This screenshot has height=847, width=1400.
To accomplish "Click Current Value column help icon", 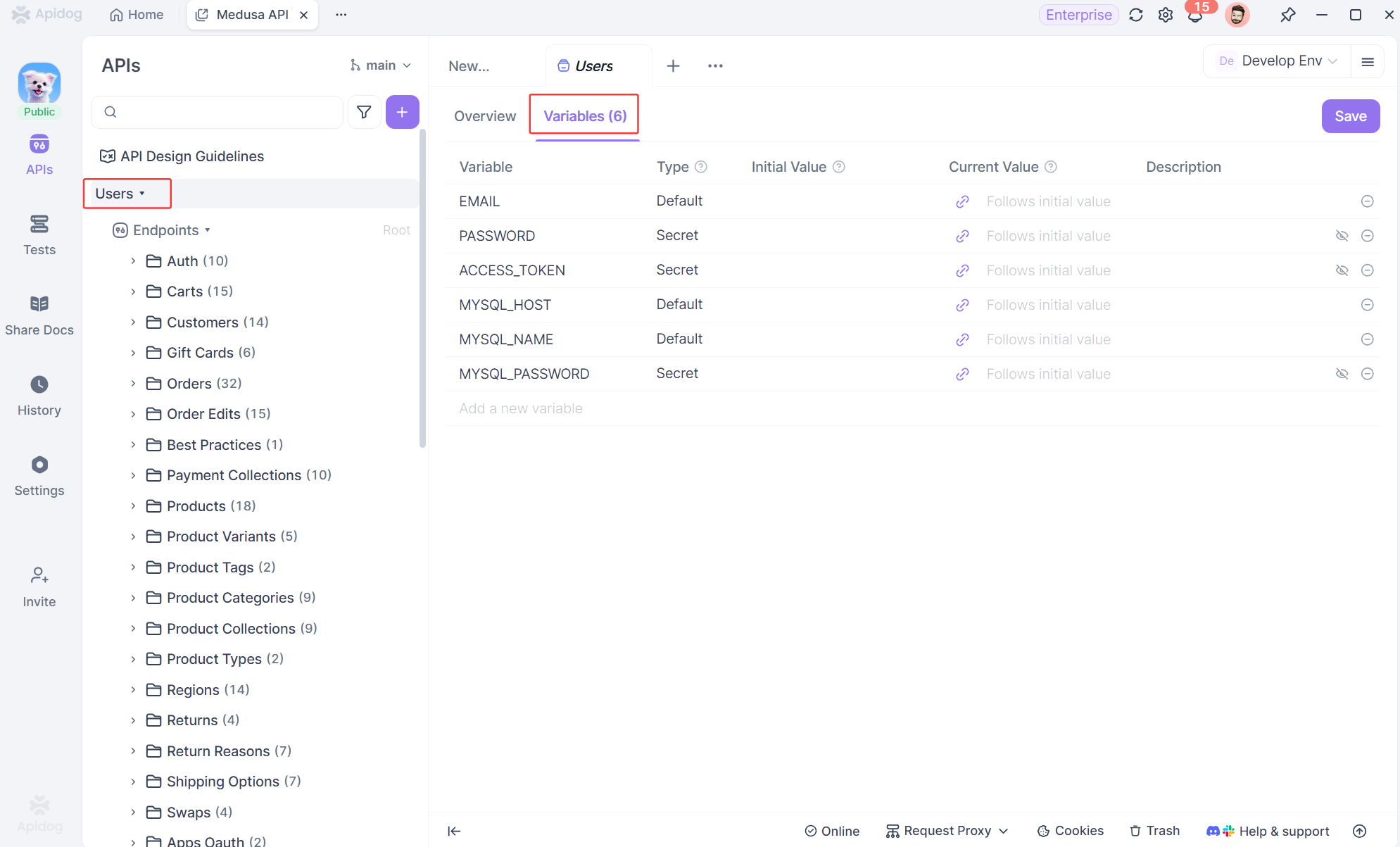I will point(1050,167).
